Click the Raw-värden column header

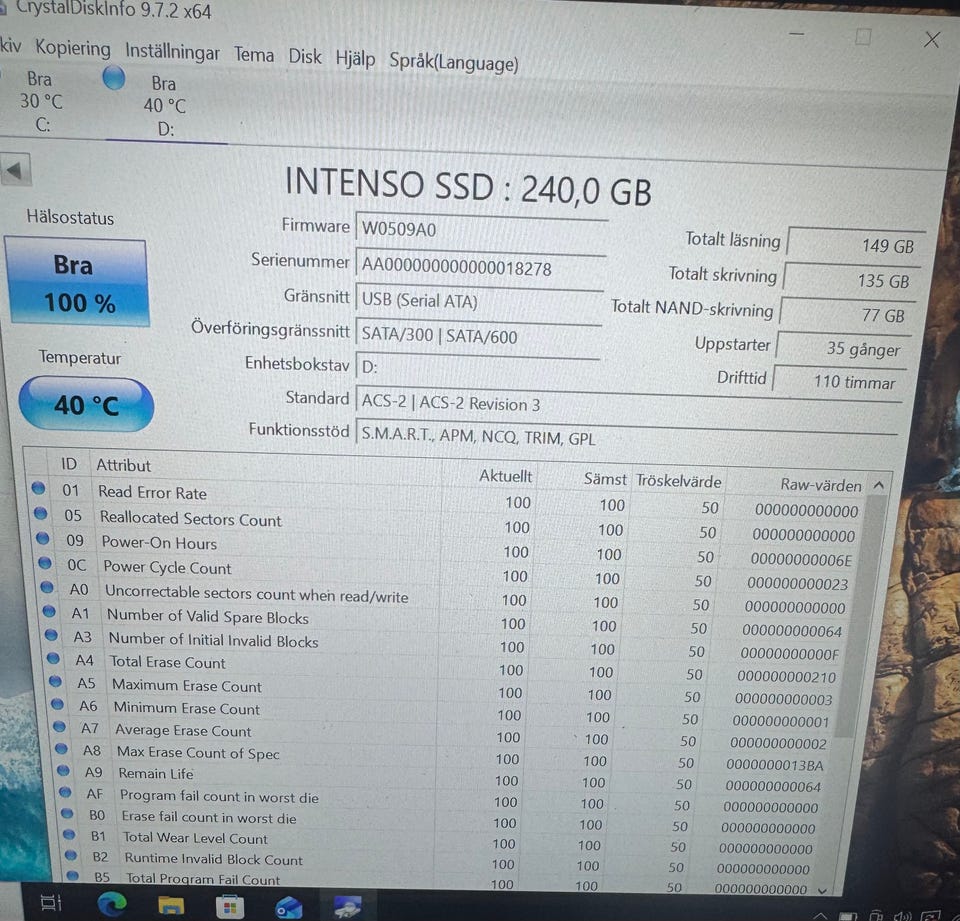tap(820, 485)
